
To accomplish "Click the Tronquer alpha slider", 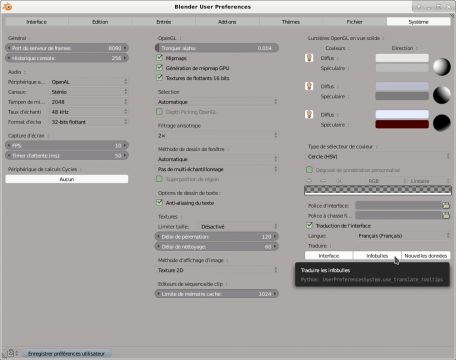I will click(x=217, y=48).
